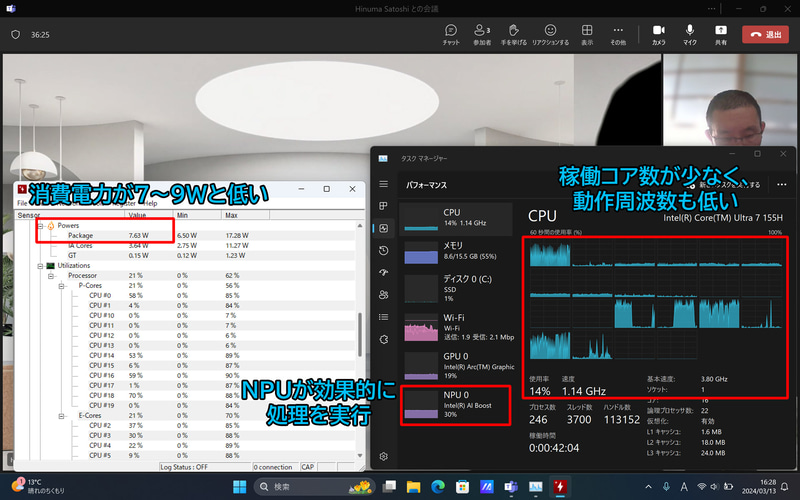Open the Windows Start menu
The image size is (800, 500).
[x=239, y=487]
